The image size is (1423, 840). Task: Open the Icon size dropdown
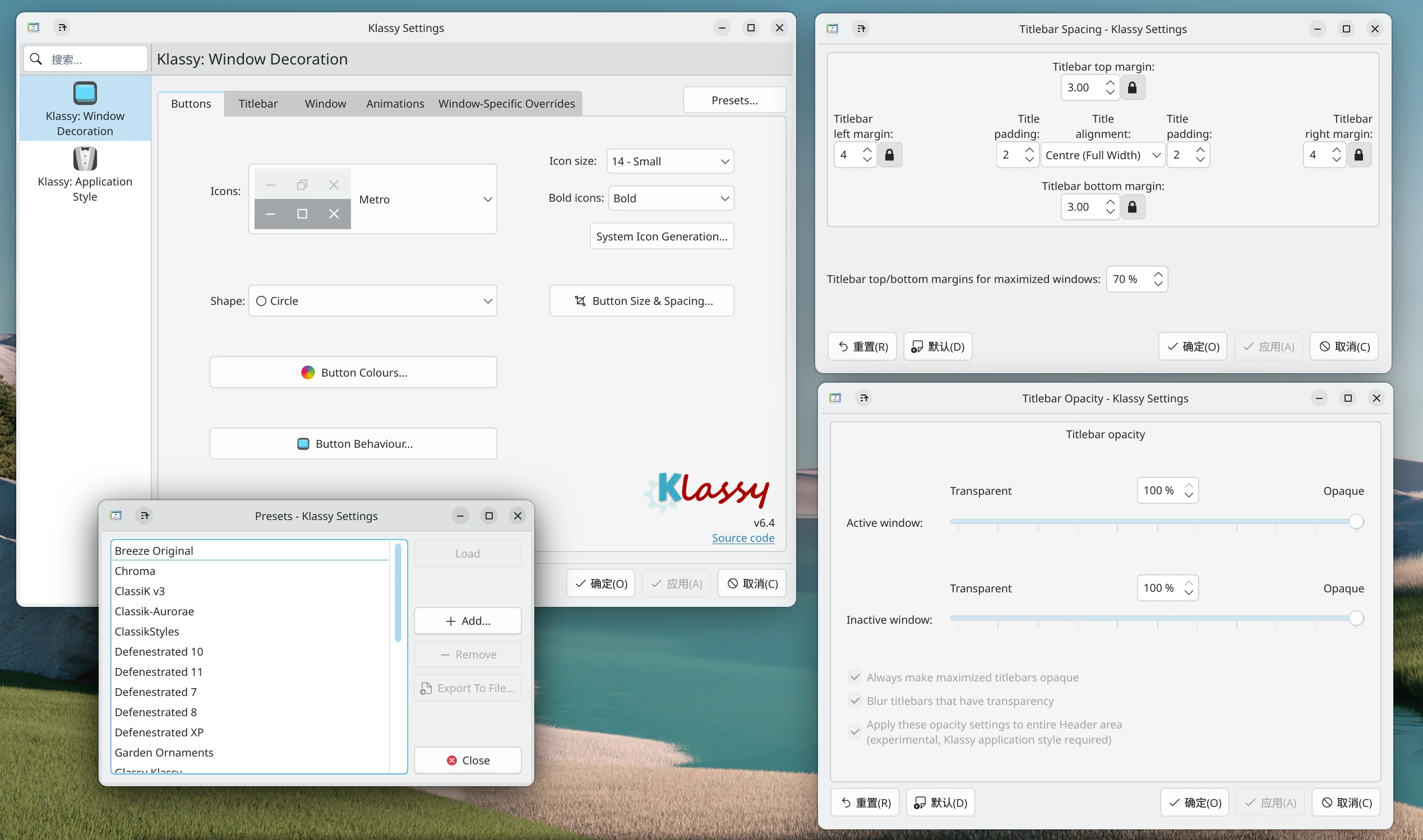(x=670, y=161)
